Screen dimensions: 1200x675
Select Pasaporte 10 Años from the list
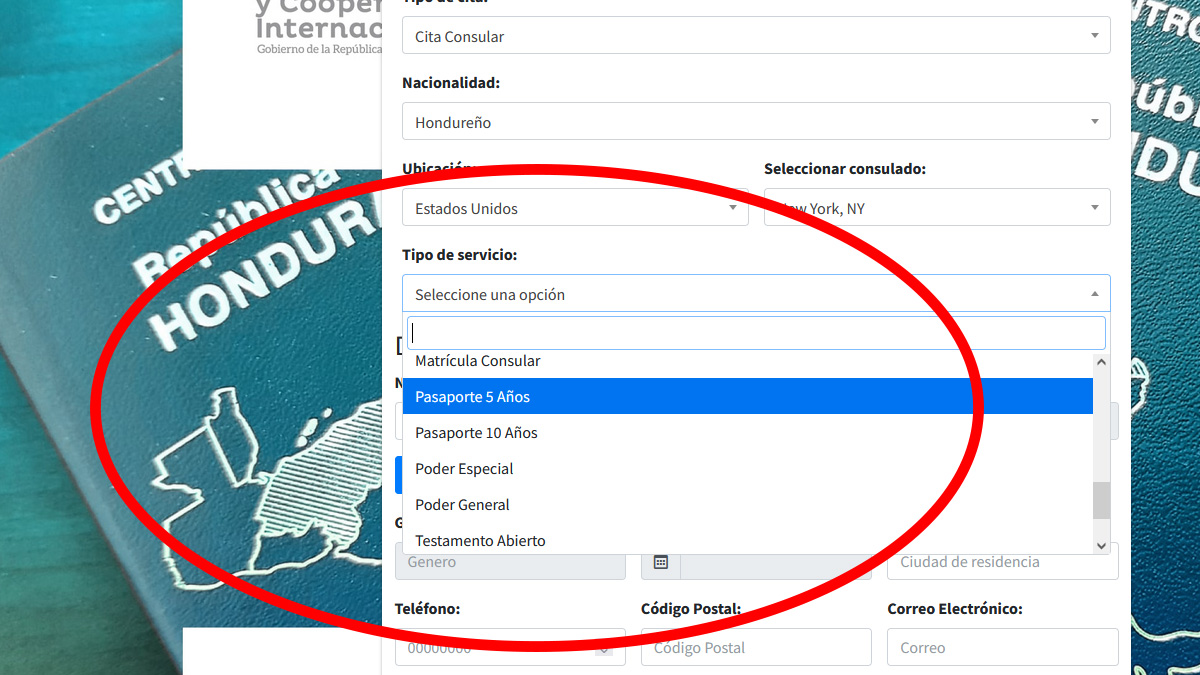click(x=477, y=432)
